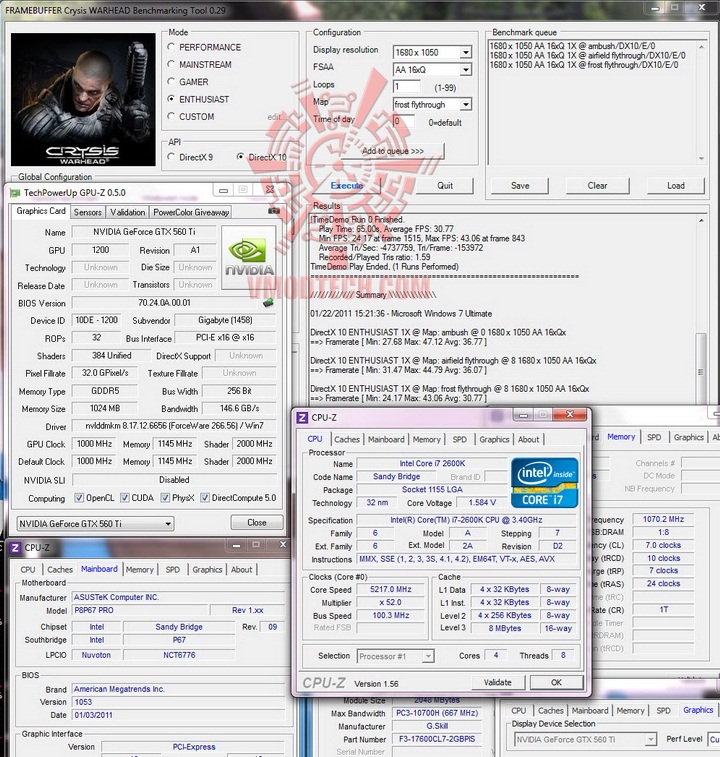
Task: Click the P8P67 PRO model field
Action: (x=139, y=610)
